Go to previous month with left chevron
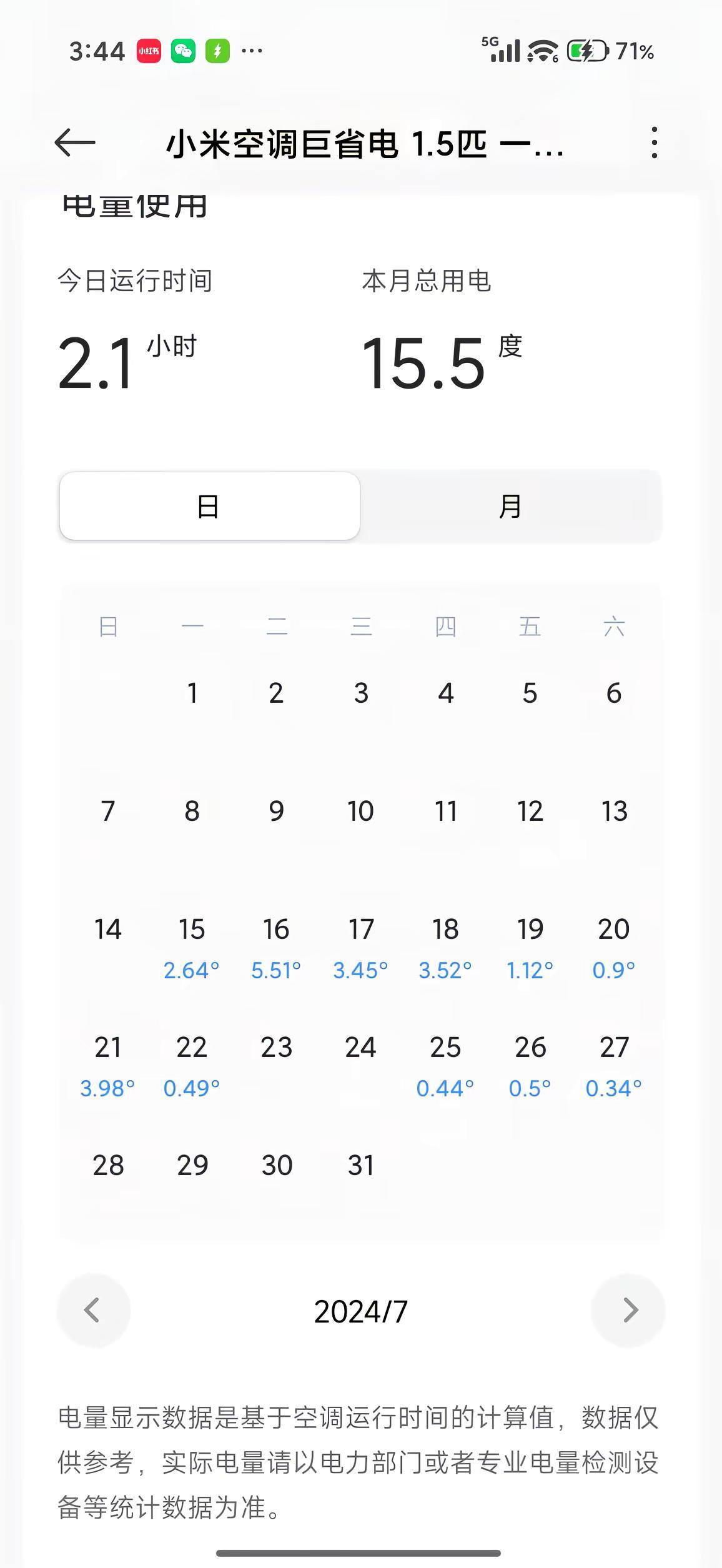Viewport: 722px width, 1568px height. [93, 1310]
